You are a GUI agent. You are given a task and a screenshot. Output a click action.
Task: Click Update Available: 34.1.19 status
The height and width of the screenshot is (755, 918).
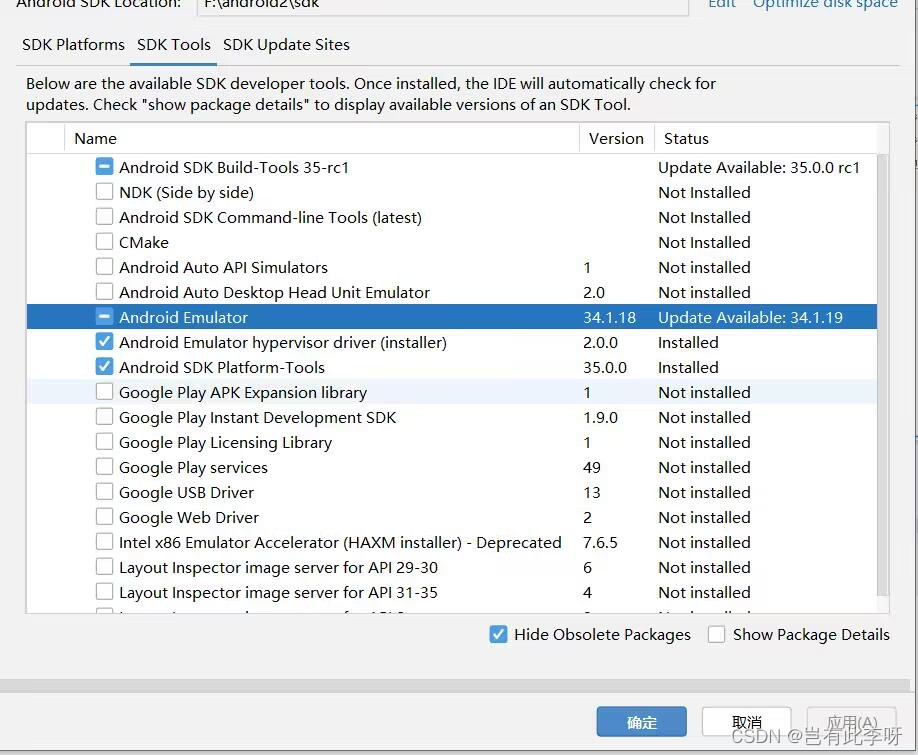(751, 317)
